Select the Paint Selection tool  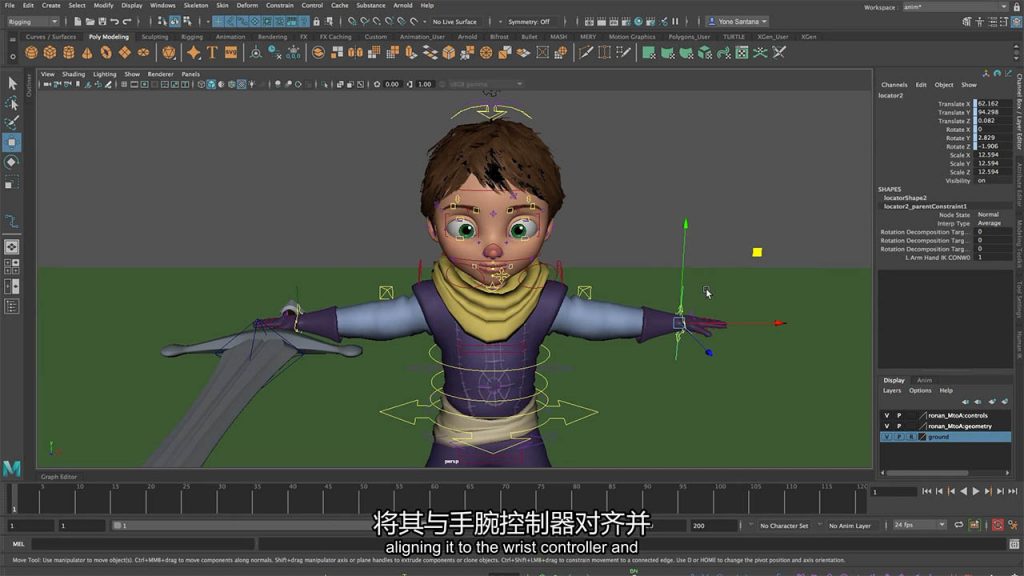coord(12,123)
